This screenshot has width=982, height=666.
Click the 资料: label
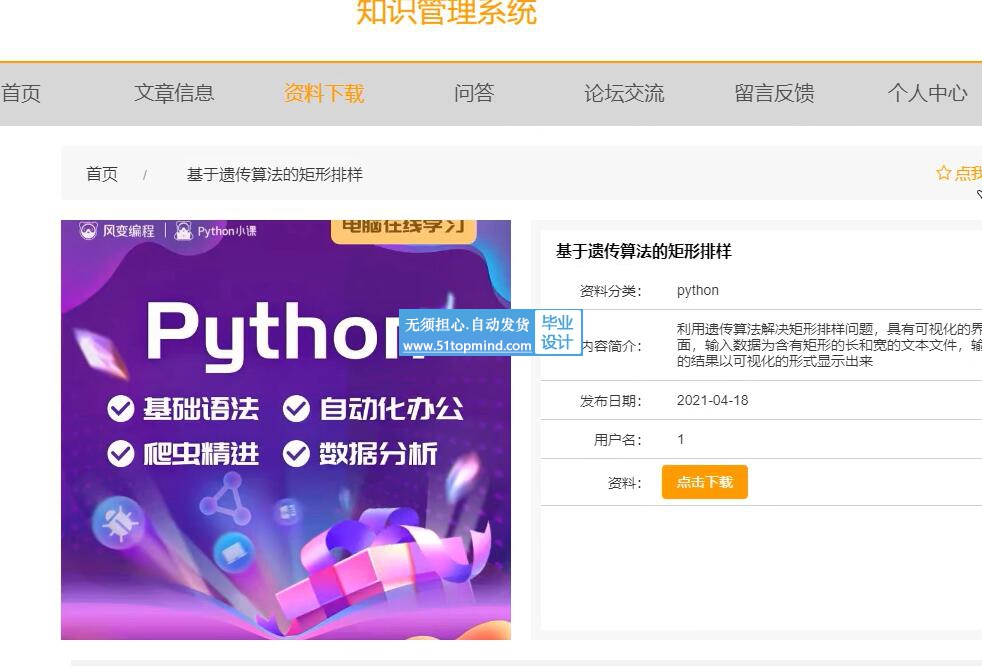tap(624, 482)
